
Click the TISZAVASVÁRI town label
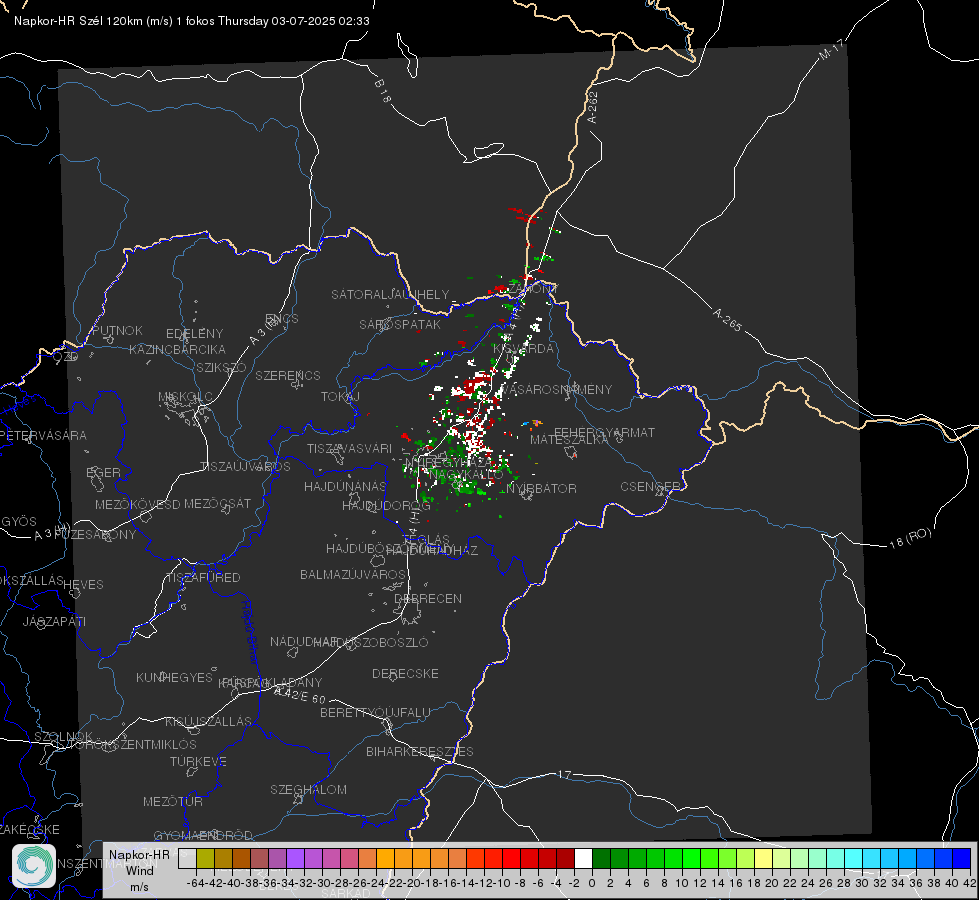(x=350, y=448)
